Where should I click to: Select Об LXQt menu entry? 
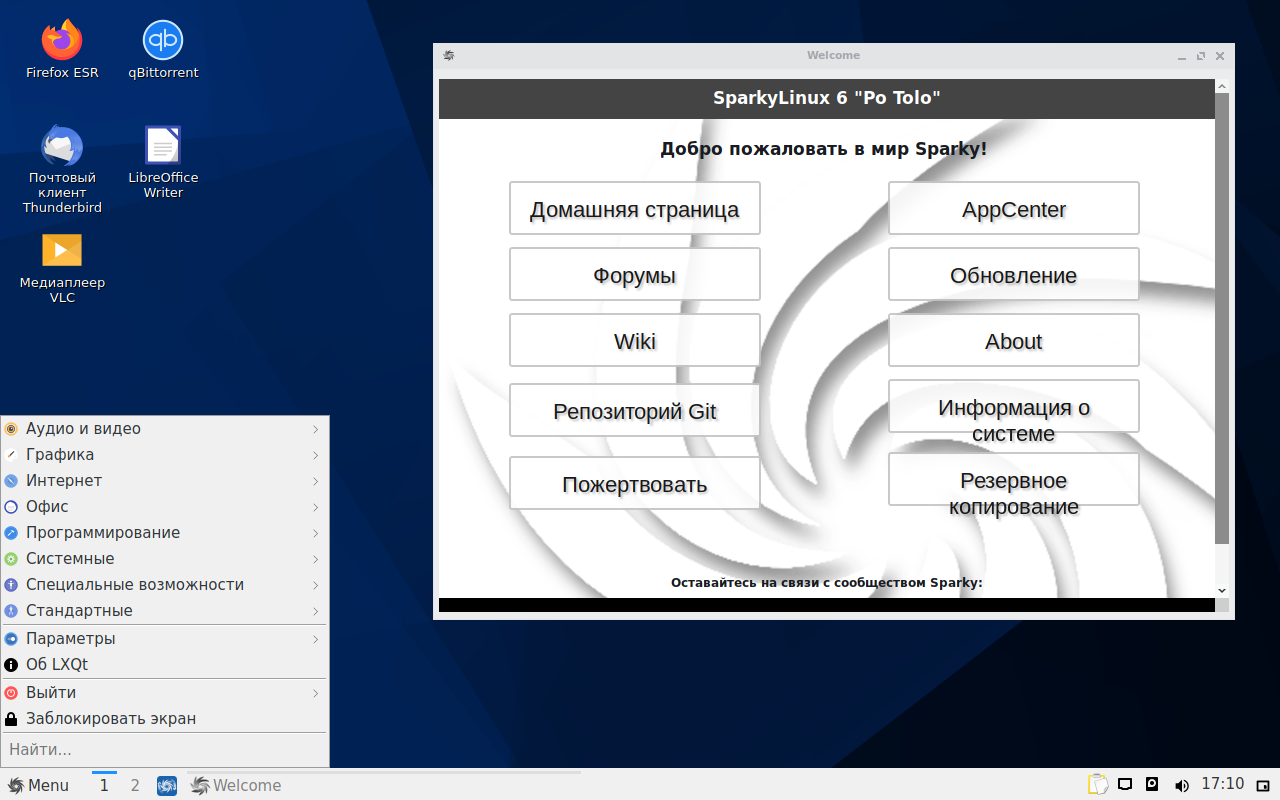tap(165, 665)
